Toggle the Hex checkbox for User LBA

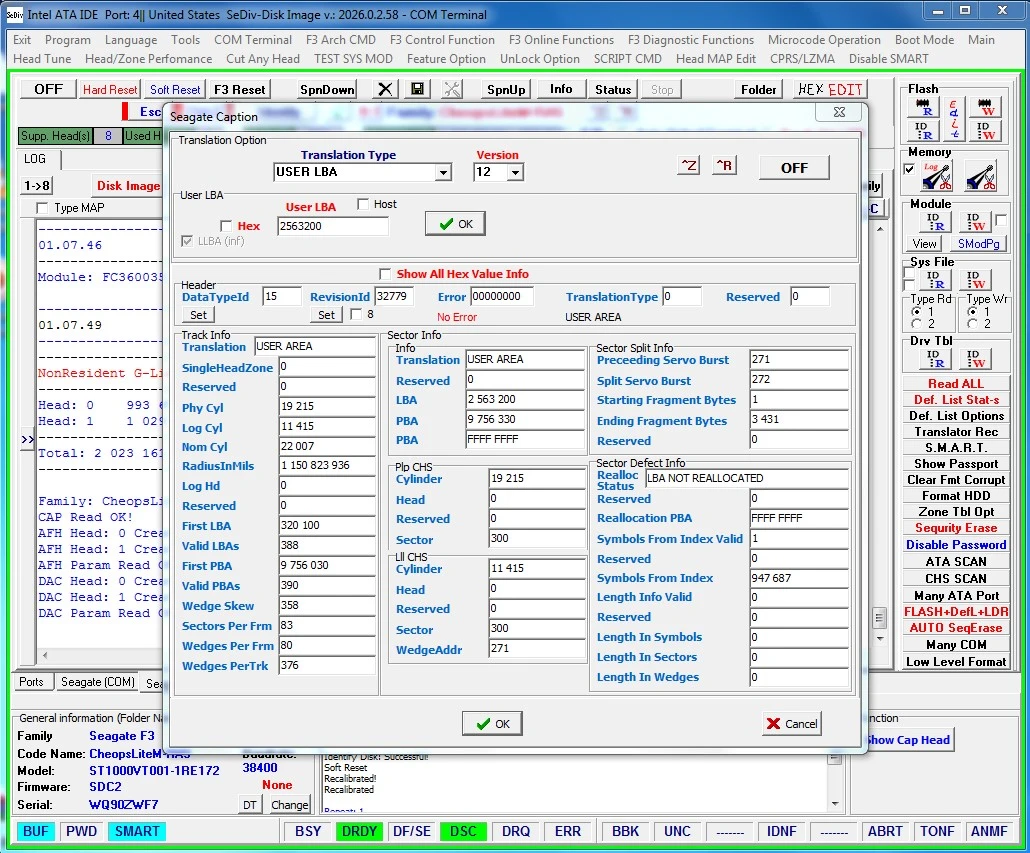point(226,226)
